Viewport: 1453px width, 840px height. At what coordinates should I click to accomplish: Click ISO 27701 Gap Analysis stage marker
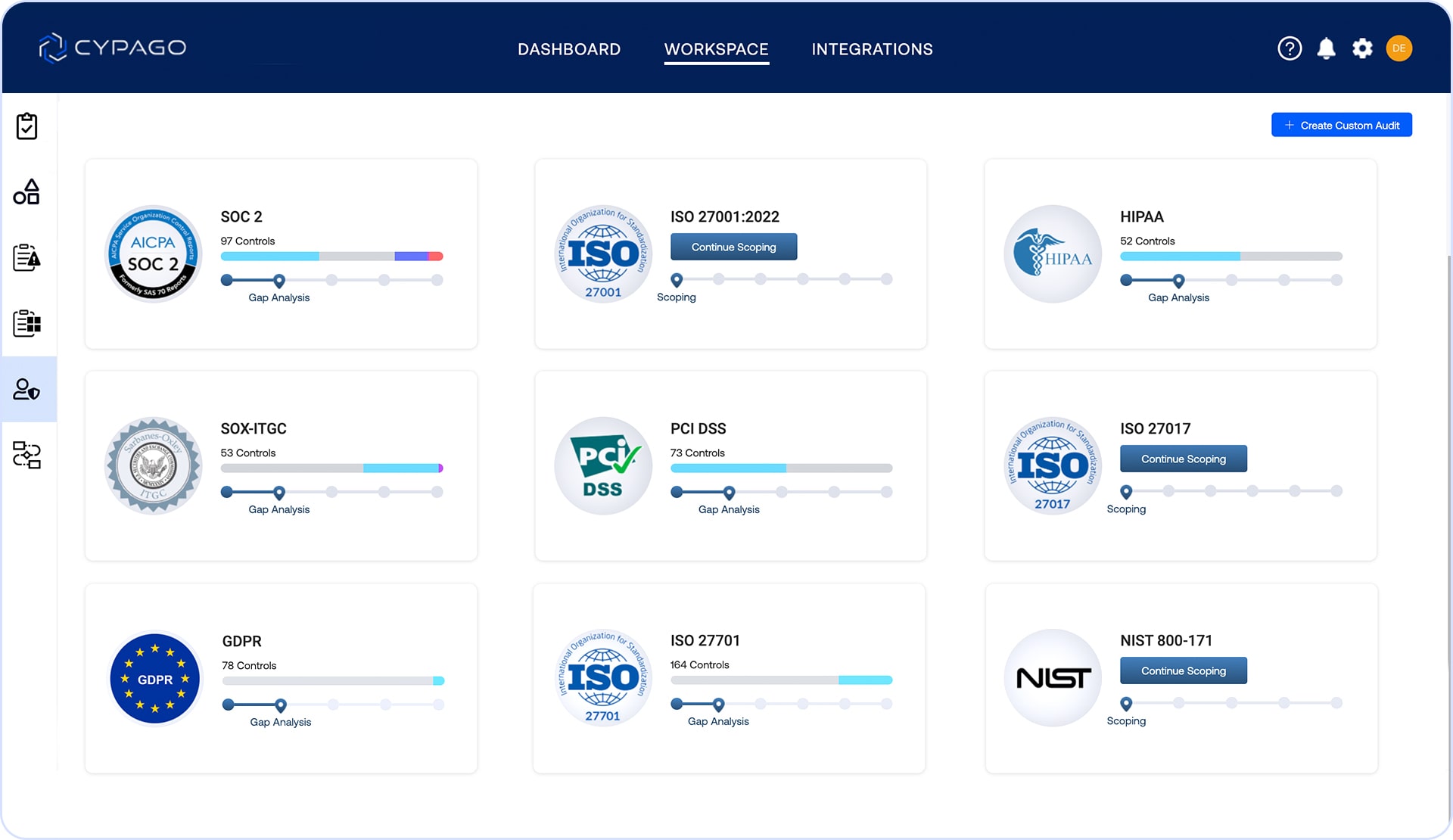718,705
